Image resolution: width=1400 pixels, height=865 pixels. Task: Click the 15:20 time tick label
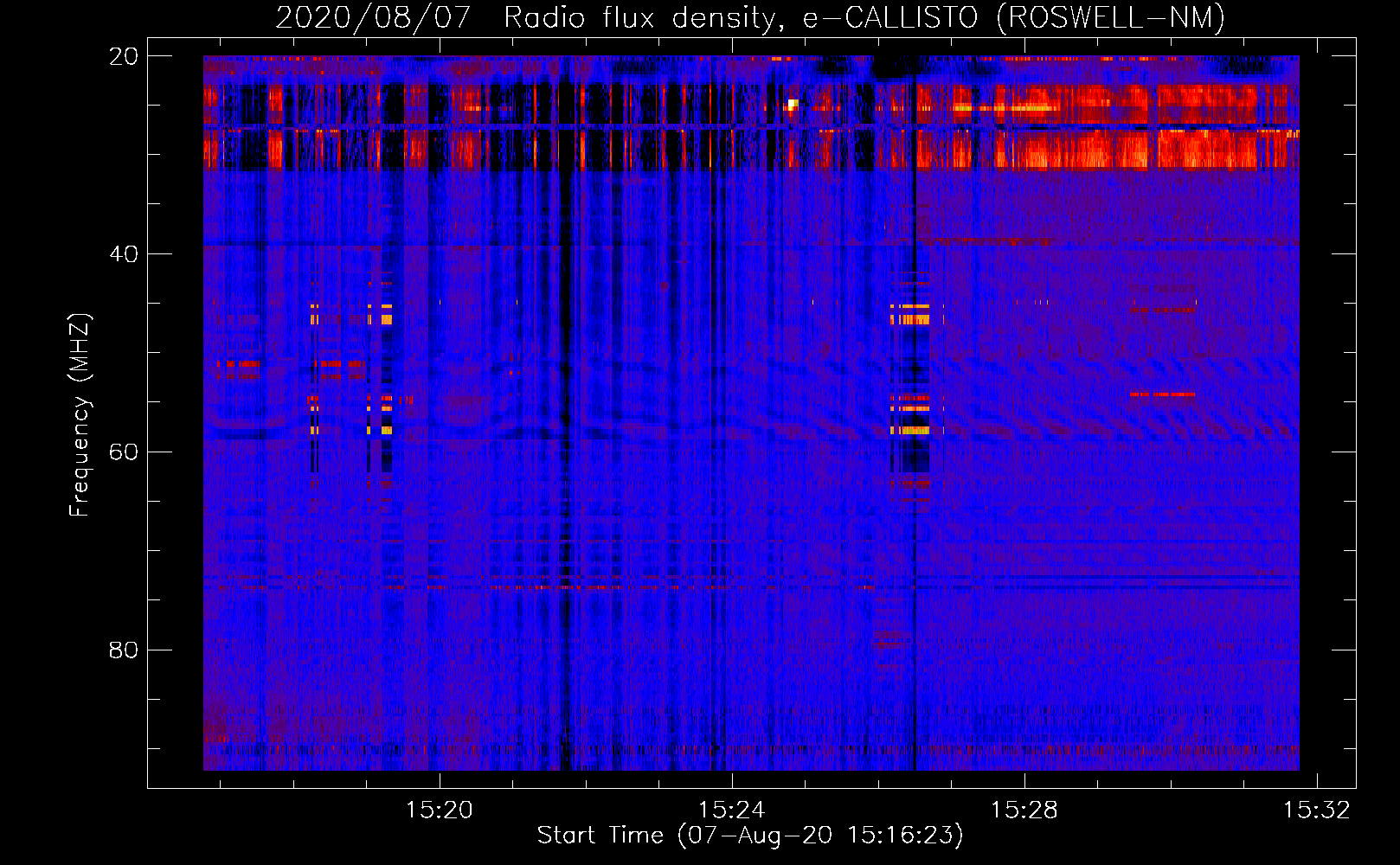(440, 810)
